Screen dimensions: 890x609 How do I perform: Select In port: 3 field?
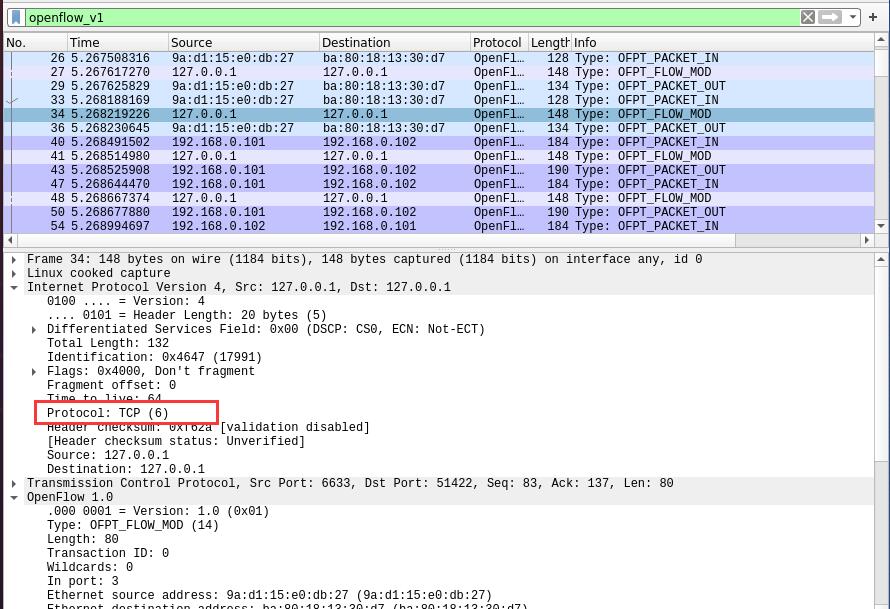83,581
